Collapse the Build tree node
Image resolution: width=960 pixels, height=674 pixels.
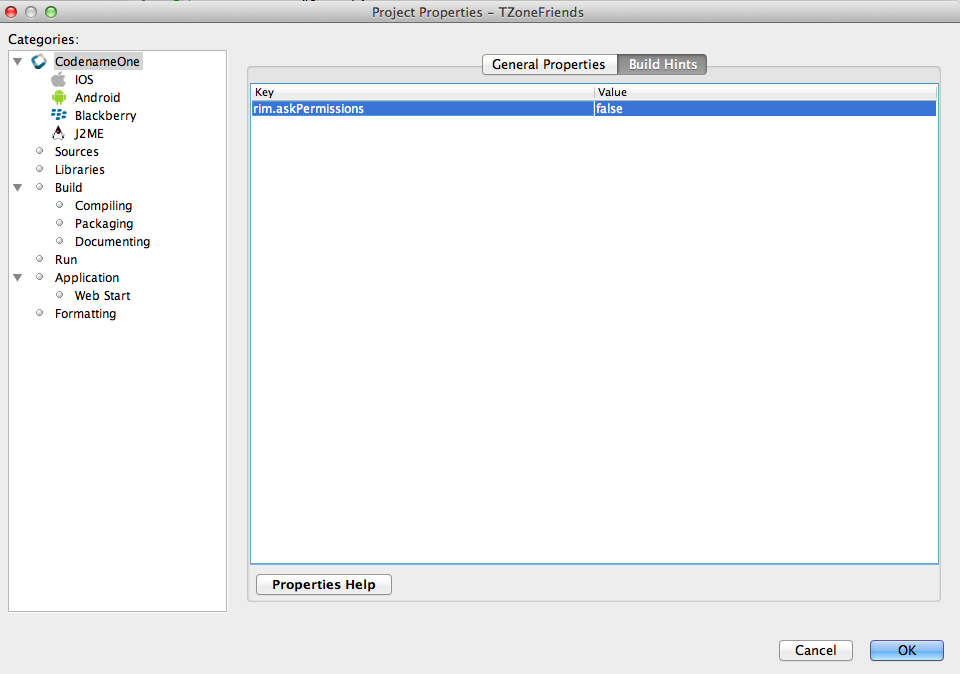[x=17, y=187]
